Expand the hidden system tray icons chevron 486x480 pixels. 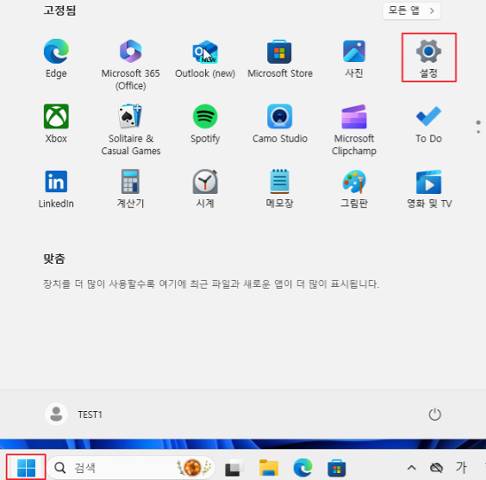click(412, 468)
